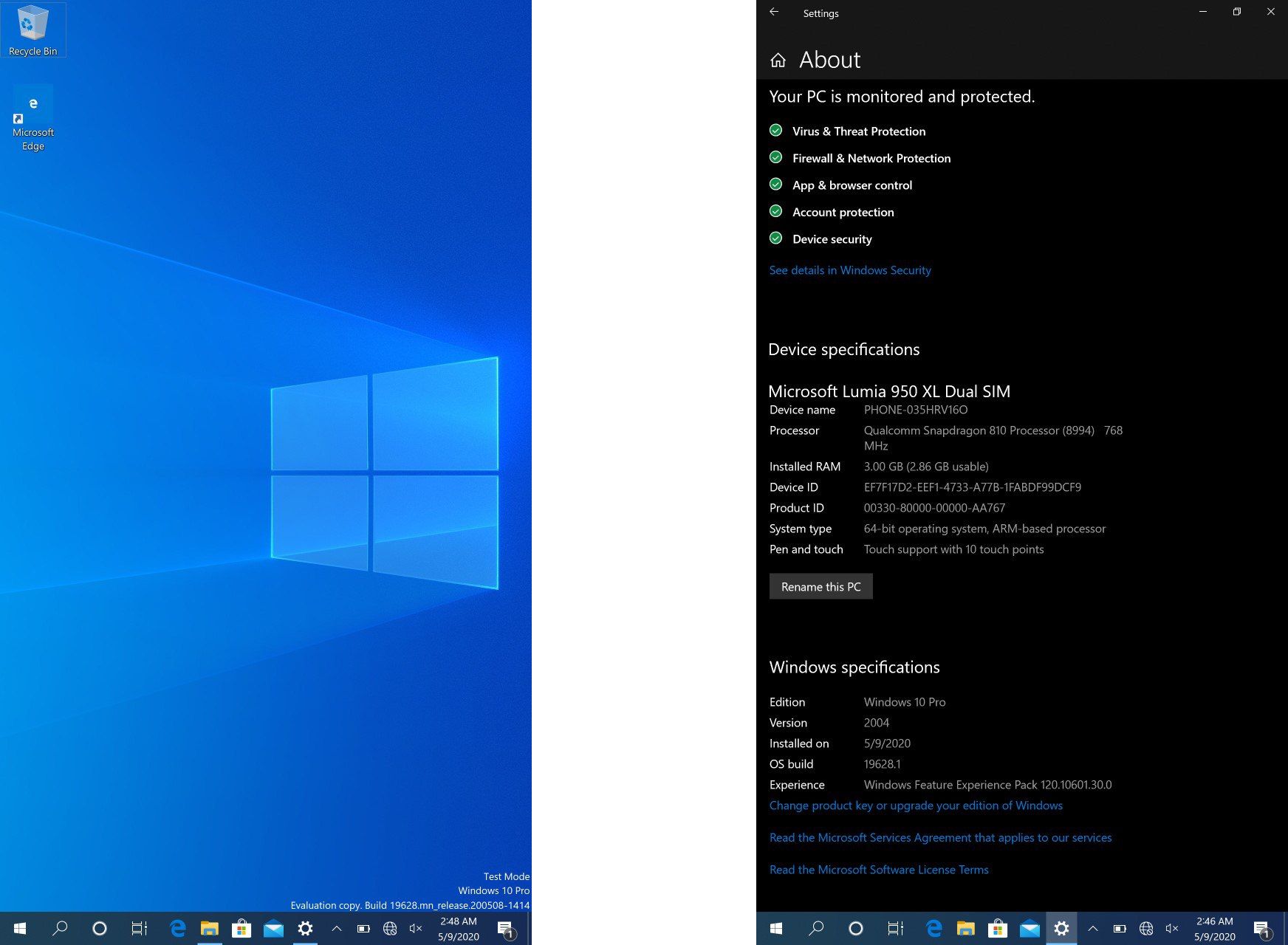Image resolution: width=1288 pixels, height=945 pixels.
Task: Click App & browser control status
Action: tap(840, 185)
